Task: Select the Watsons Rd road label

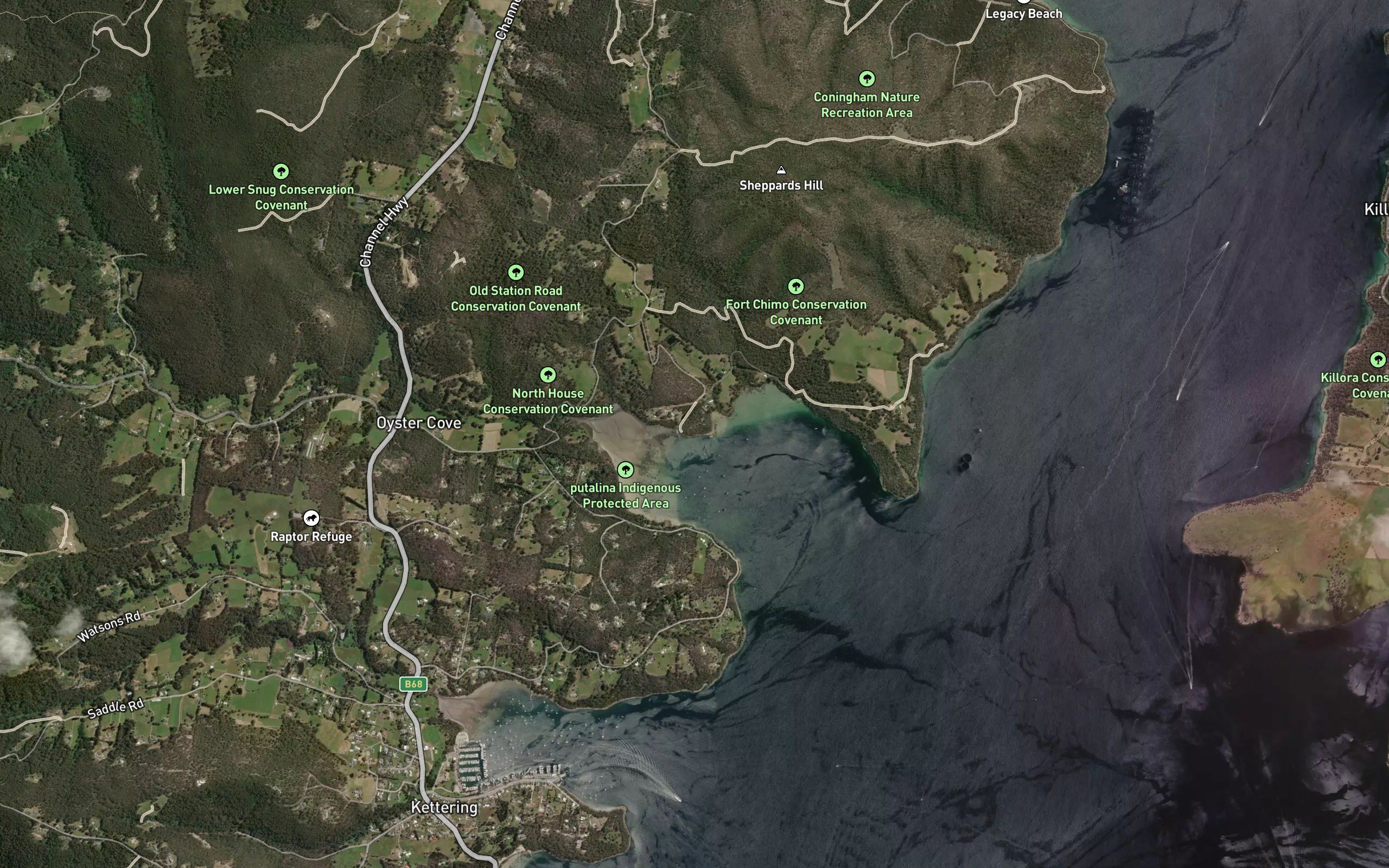Action: [x=109, y=626]
